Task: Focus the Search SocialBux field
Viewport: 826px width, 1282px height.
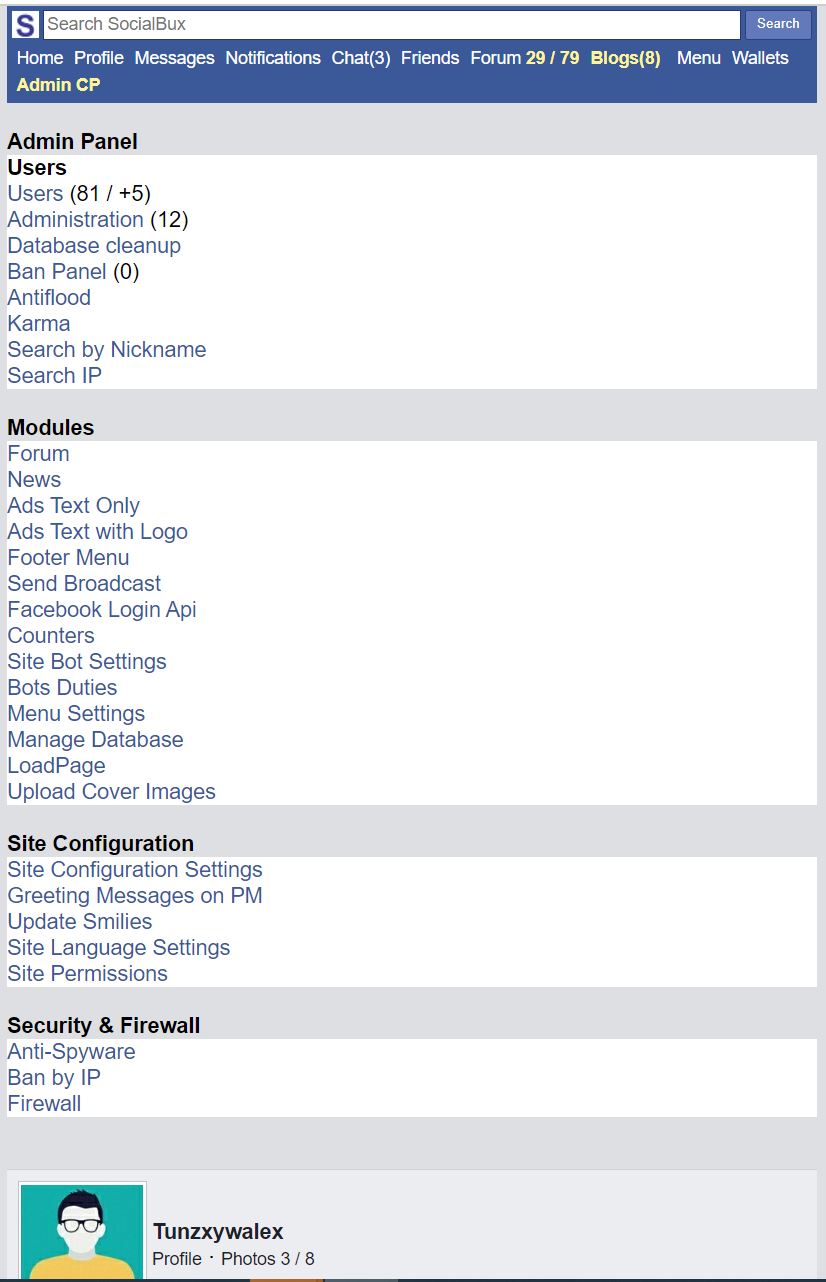Action: pyautogui.click(x=391, y=24)
